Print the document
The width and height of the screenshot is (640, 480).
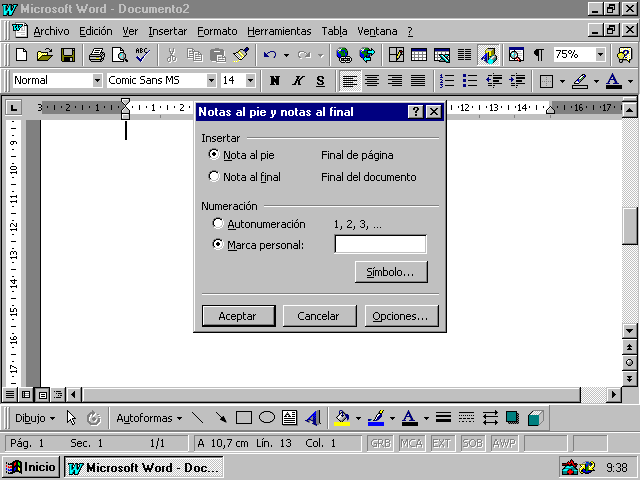click(x=97, y=55)
